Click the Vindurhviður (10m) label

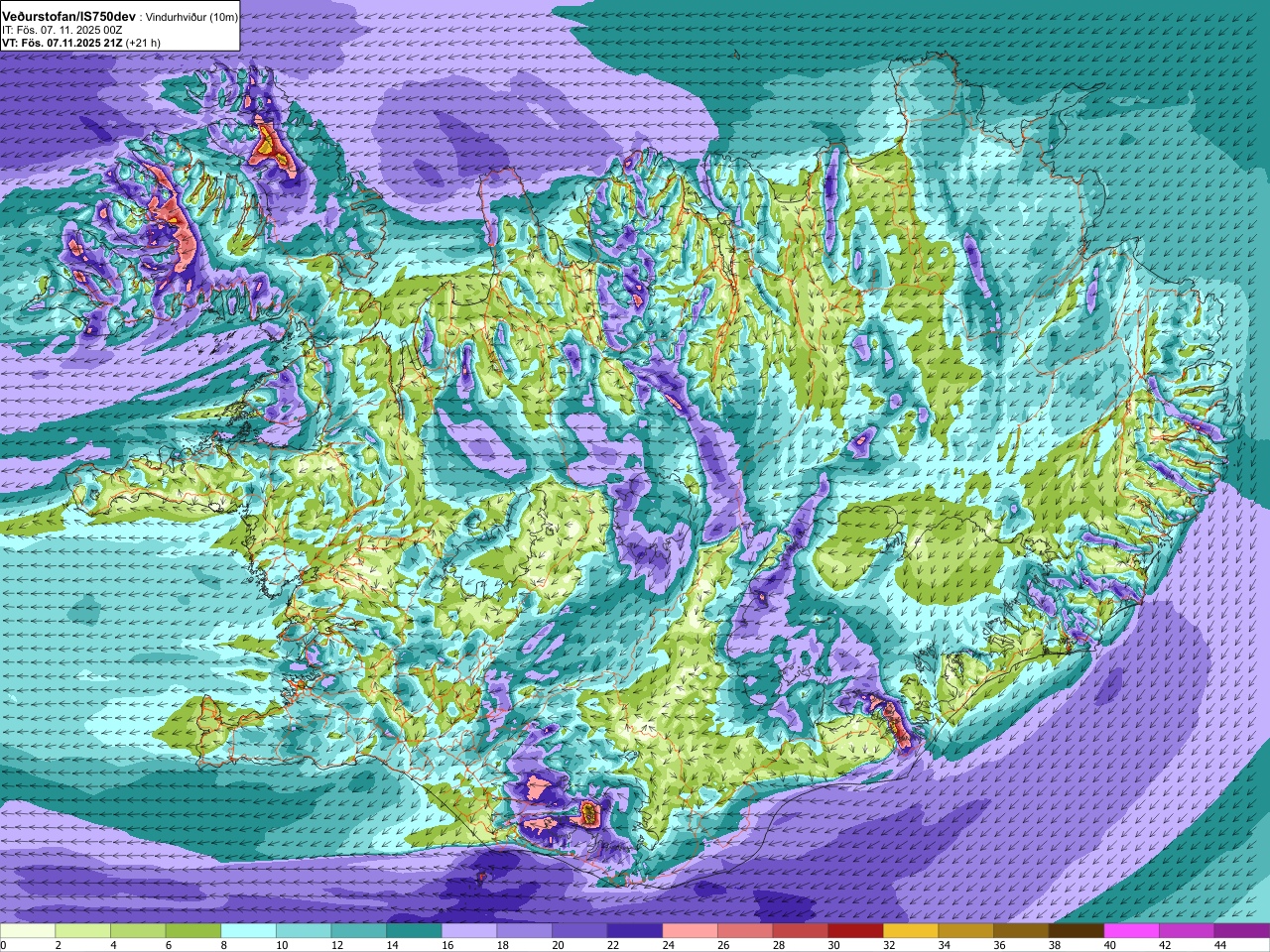click(192, 18)
